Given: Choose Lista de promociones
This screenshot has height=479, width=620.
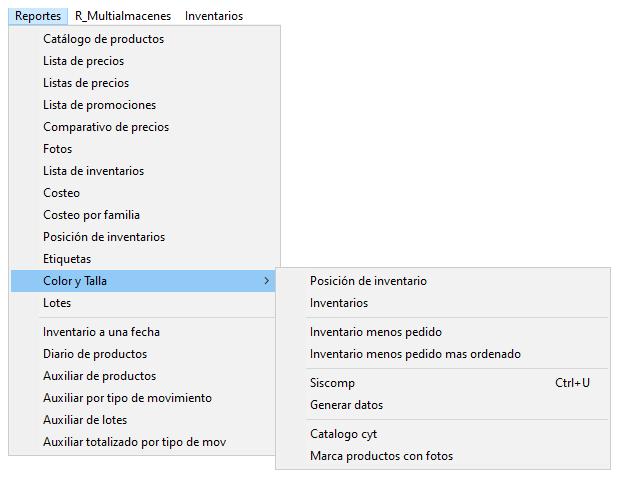Looking at the screenshot, I should 145,105.
